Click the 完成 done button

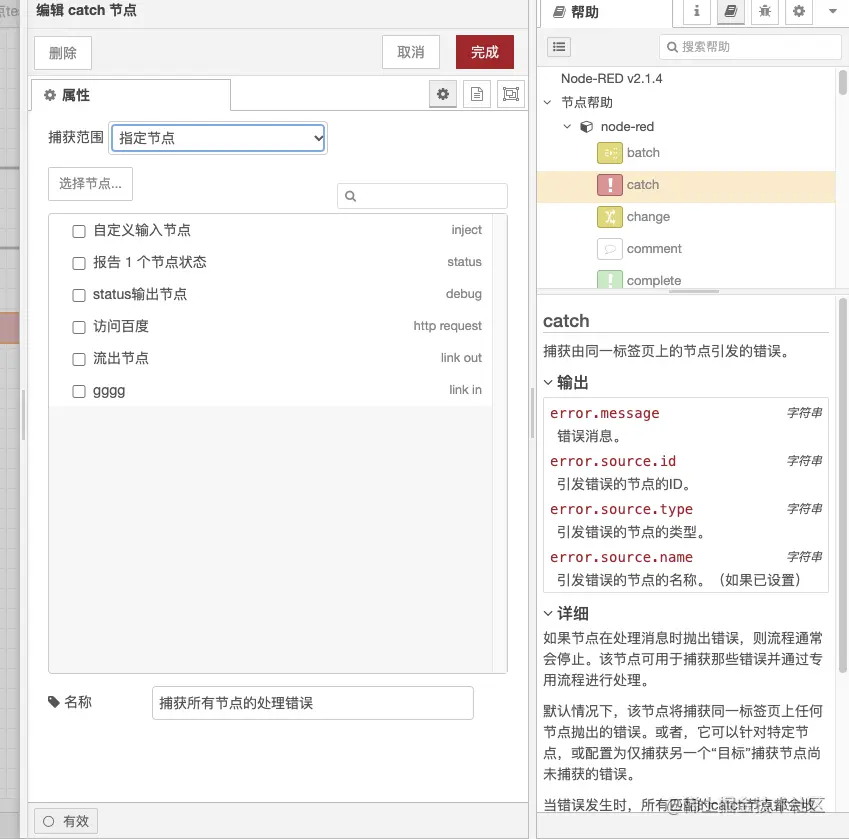click(x=485, y=52)
